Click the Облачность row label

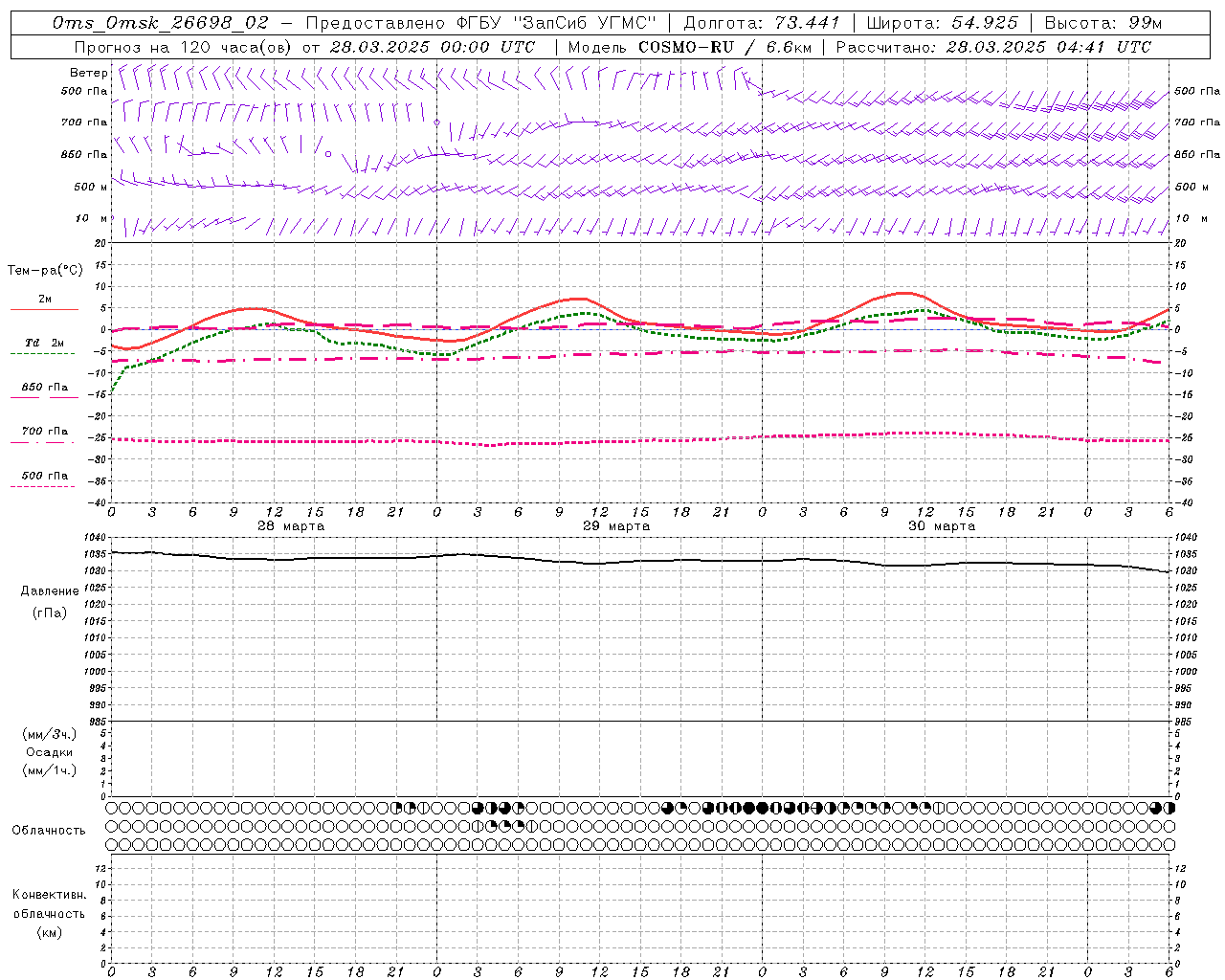(49, 830)
